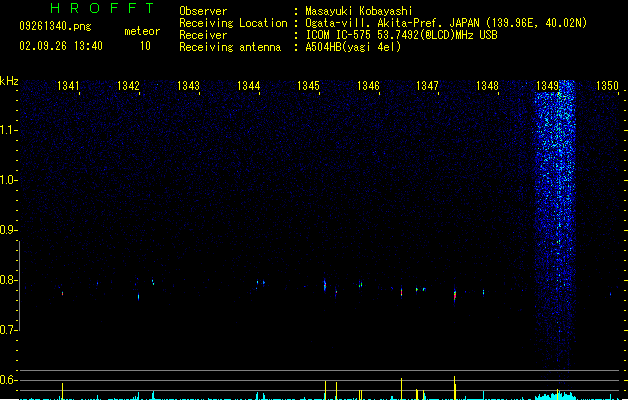Viewport: 629px width, 400px height.
Task: Click the observer name Masayuki Kobayashi
Action: tap(359, 11)
